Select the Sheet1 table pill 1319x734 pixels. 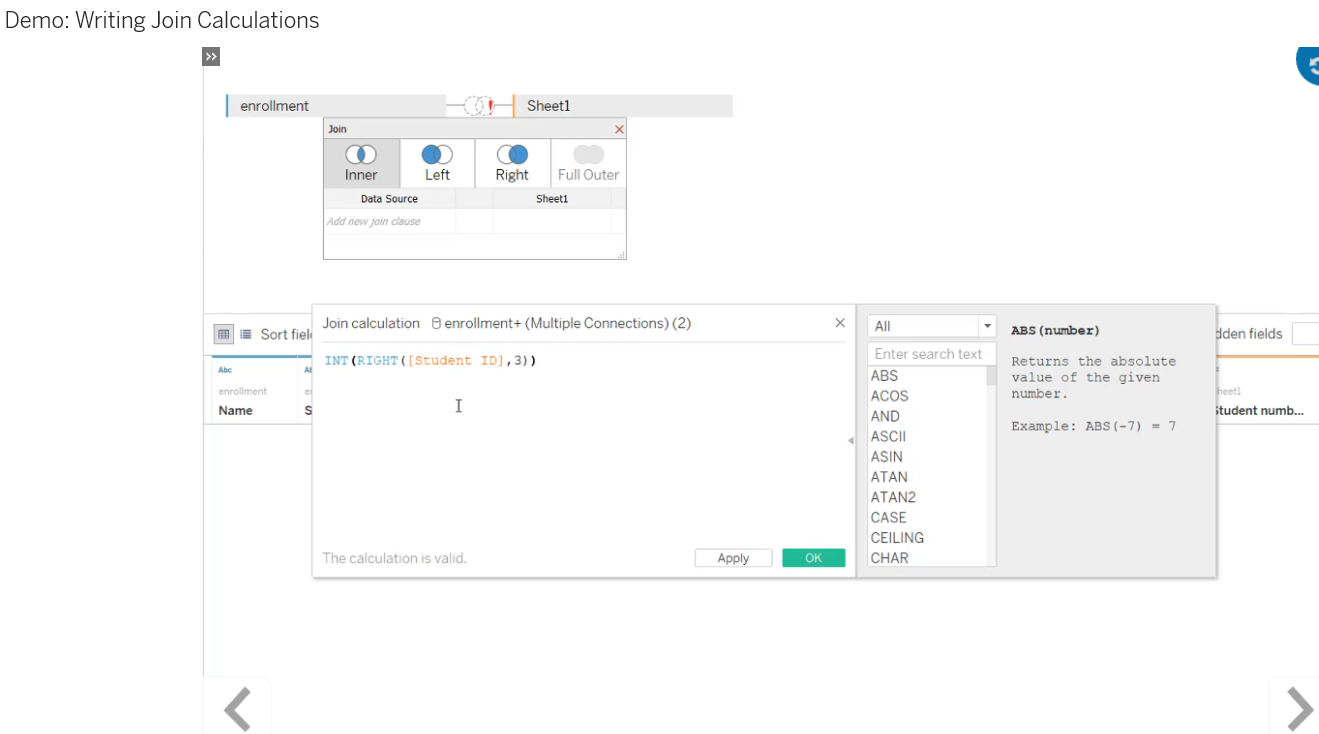(622, 106)
